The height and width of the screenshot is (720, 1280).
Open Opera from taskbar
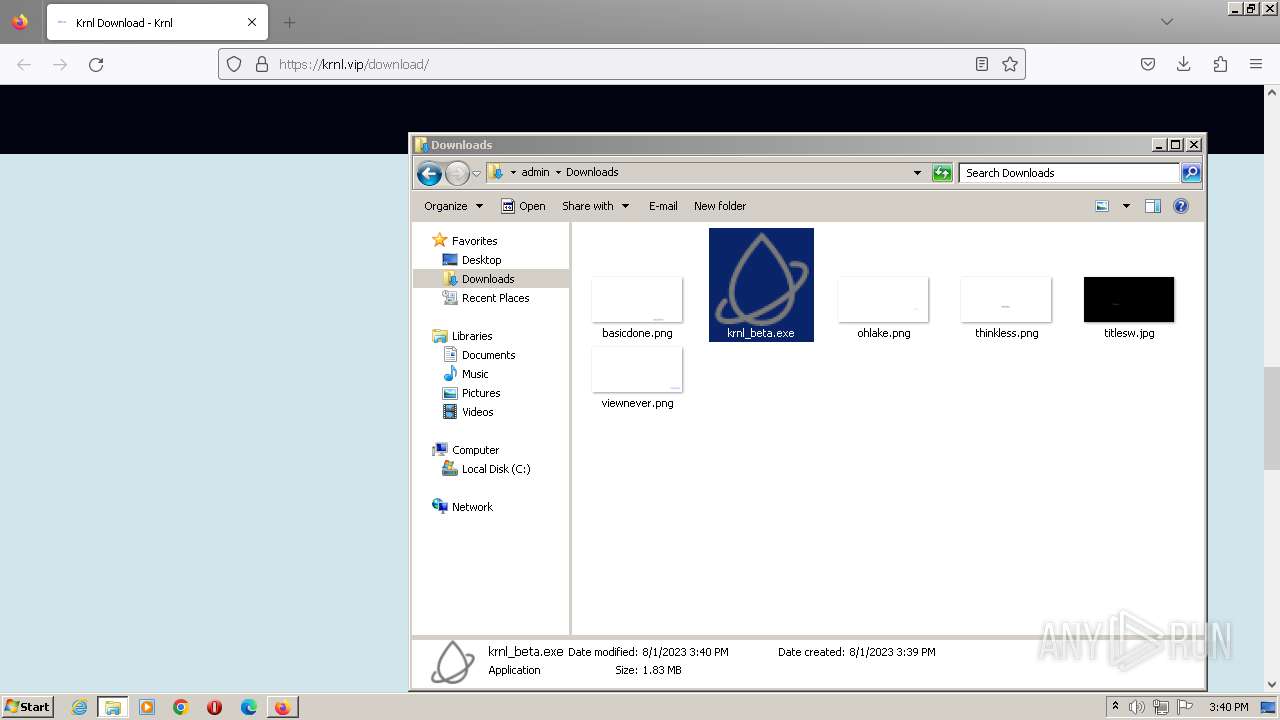pos(214,707)
